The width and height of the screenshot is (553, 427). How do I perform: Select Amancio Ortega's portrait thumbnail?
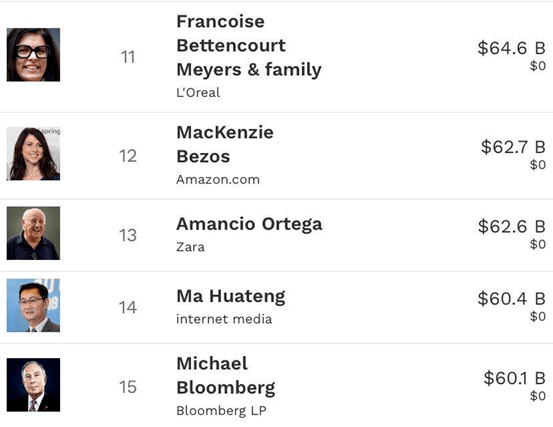(33, 233)
